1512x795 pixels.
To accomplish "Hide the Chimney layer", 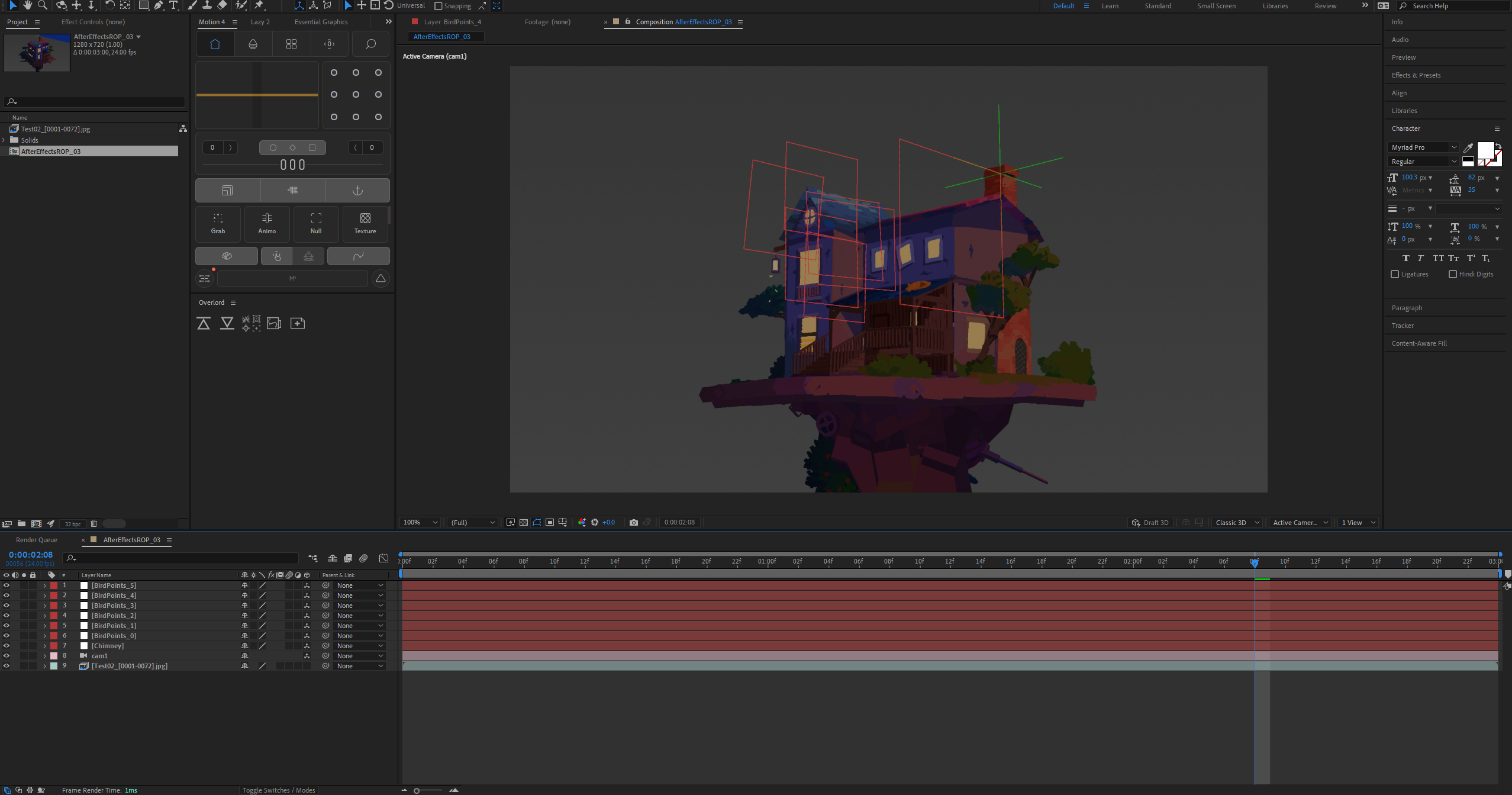I will pyautogui.click(x=7, y=646).
